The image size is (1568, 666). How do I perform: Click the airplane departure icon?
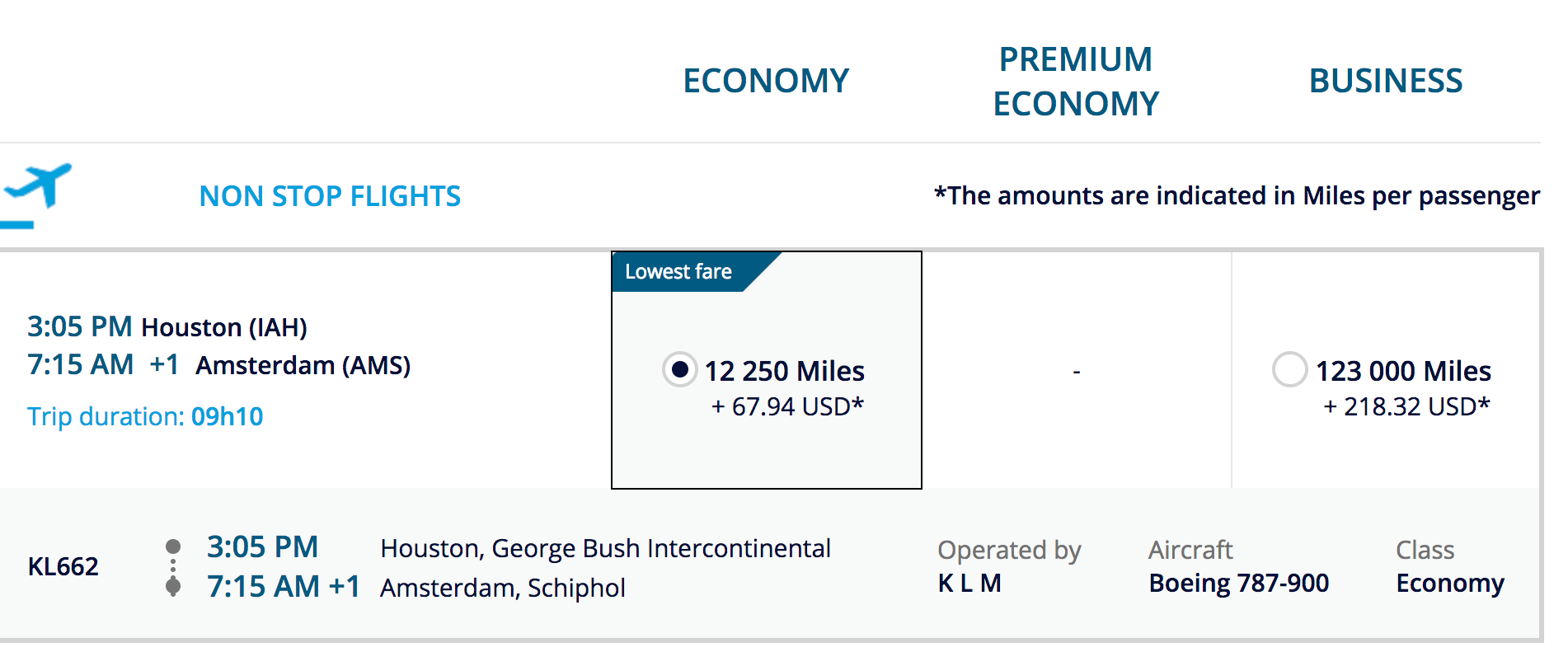click(x=35, y=195)
